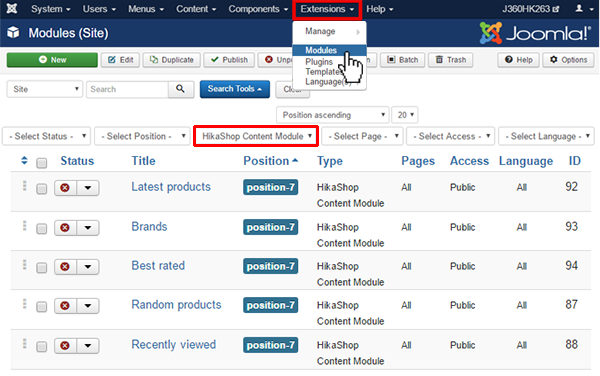600x376 pixels.
Task: Check the Latest products row checkbox
Action: [41, 189]
